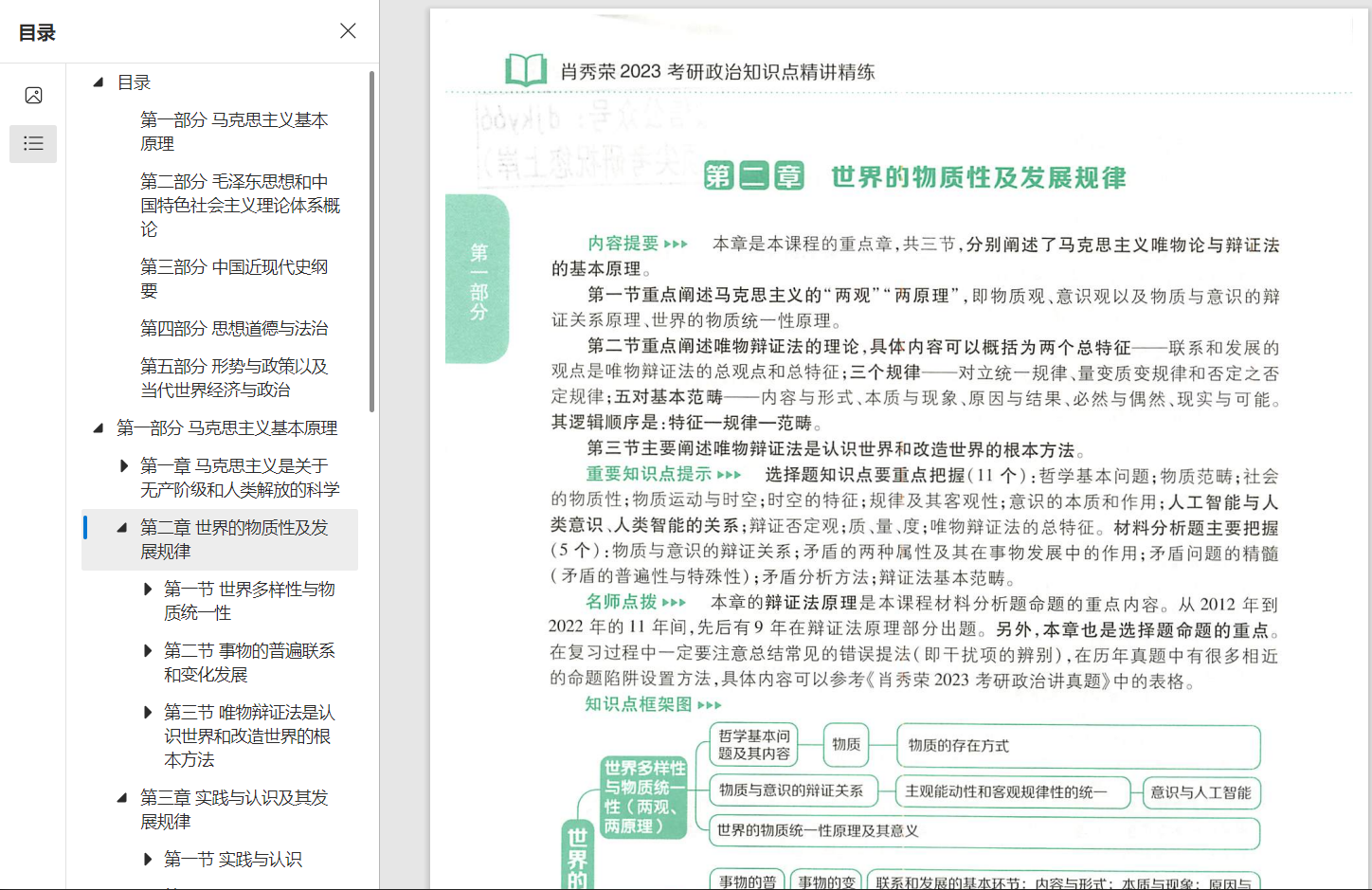This screenshot has height=890, width=1372.
Task: Expand 第一节 实践与认识 arrow
Action: click(x=147, y=859)
